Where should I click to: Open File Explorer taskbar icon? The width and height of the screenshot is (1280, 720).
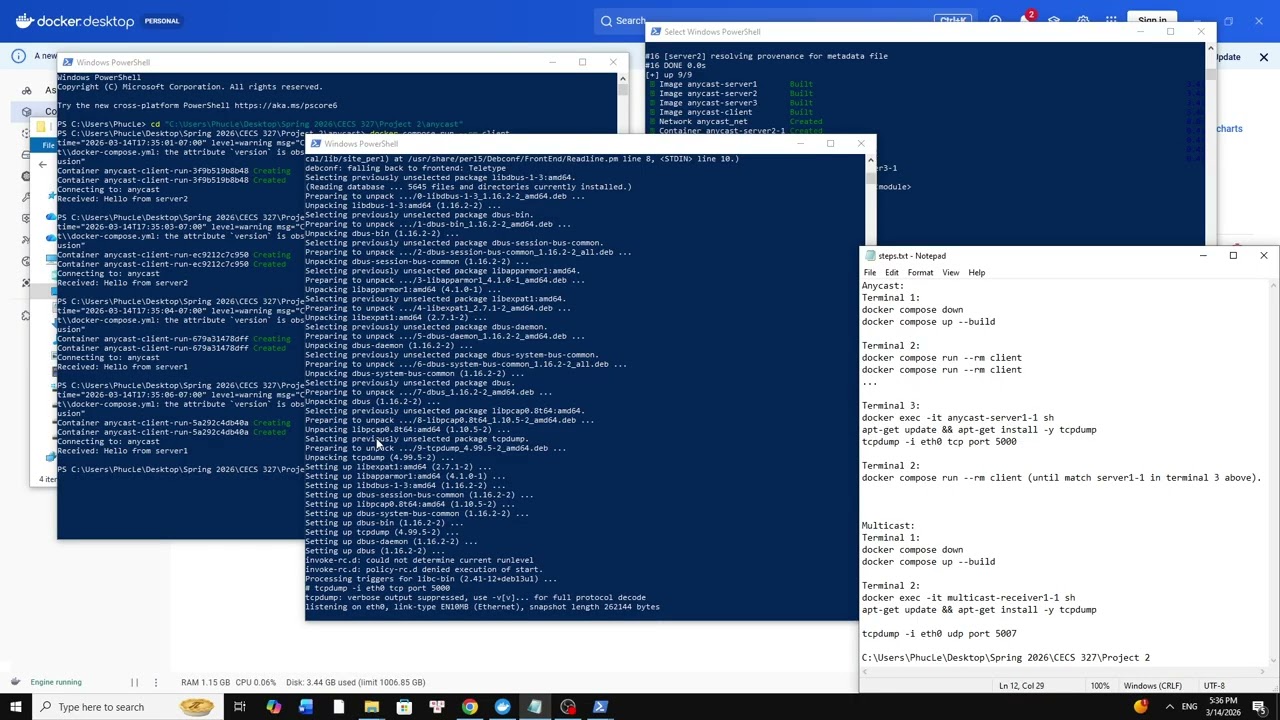(x=371, y=707)
